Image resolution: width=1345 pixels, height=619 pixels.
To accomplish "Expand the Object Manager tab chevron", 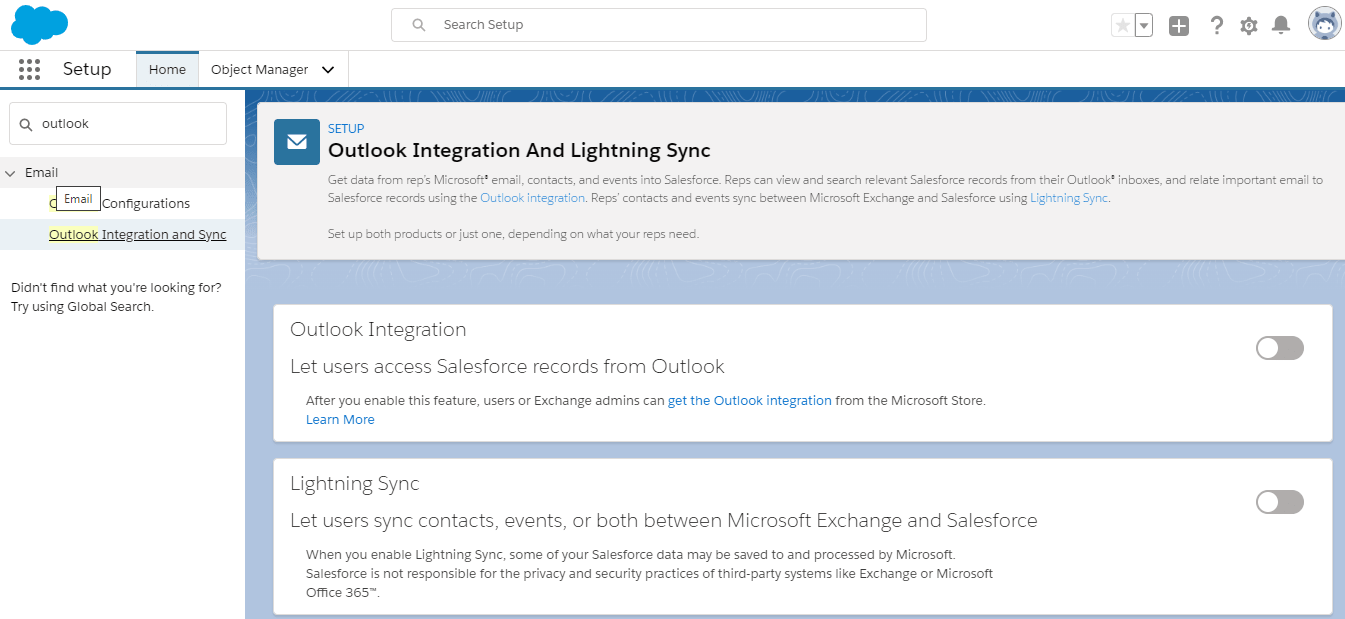I will click(x=328, y=70).
